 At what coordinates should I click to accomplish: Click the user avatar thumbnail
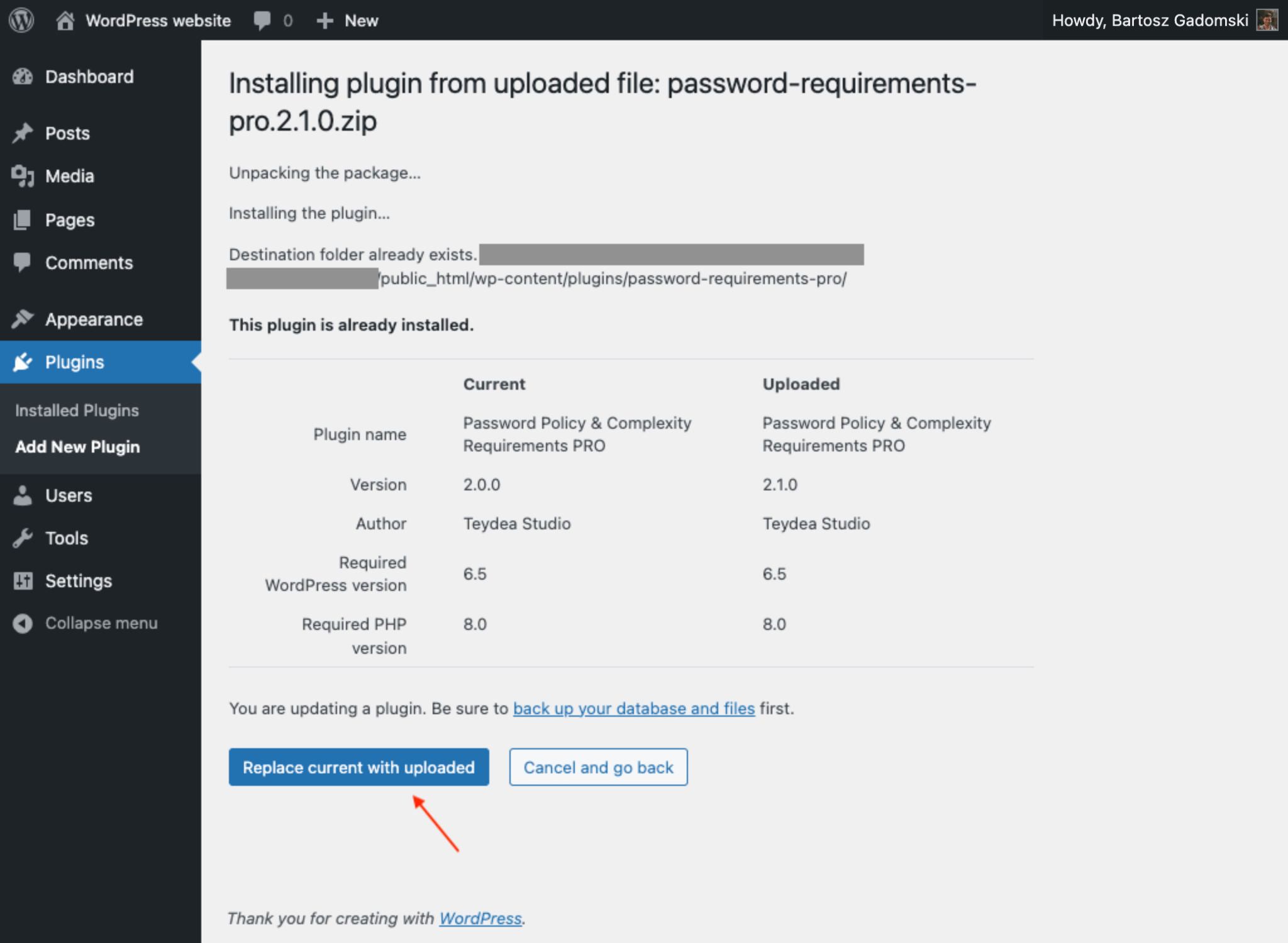(1267, 20)
